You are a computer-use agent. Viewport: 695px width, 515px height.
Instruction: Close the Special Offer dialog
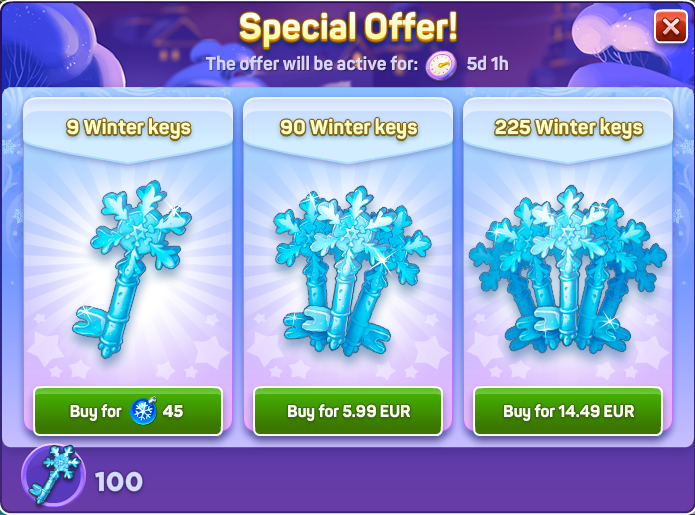point(671,27)
